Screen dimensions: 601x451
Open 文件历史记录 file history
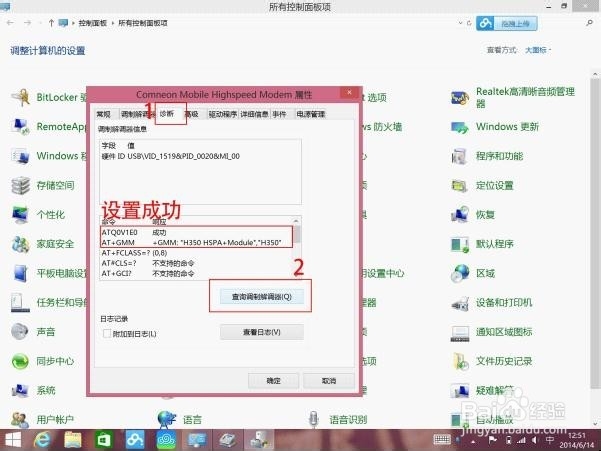click(492, 361)
